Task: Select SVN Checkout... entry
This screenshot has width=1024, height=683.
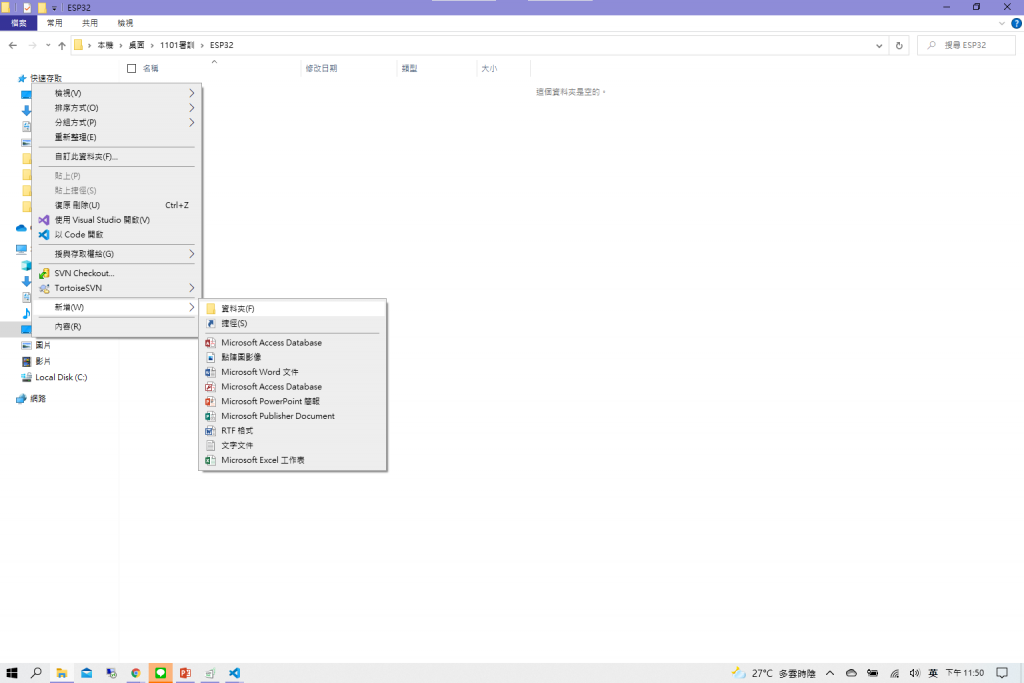Action: [116, 273]
